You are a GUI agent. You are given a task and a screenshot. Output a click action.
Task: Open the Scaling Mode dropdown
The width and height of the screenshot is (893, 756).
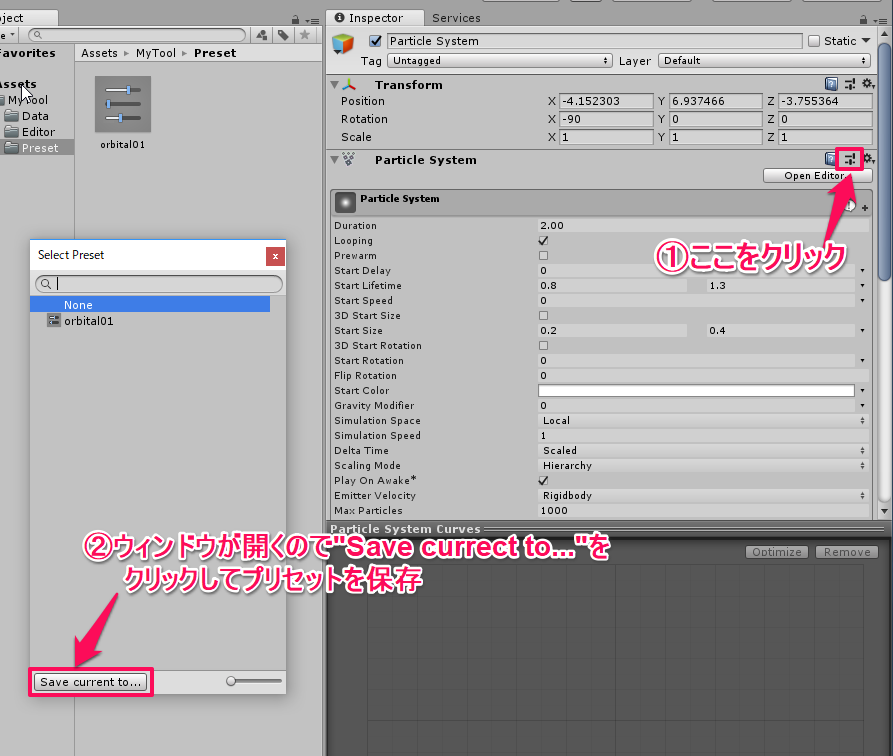tap(703, 465)
